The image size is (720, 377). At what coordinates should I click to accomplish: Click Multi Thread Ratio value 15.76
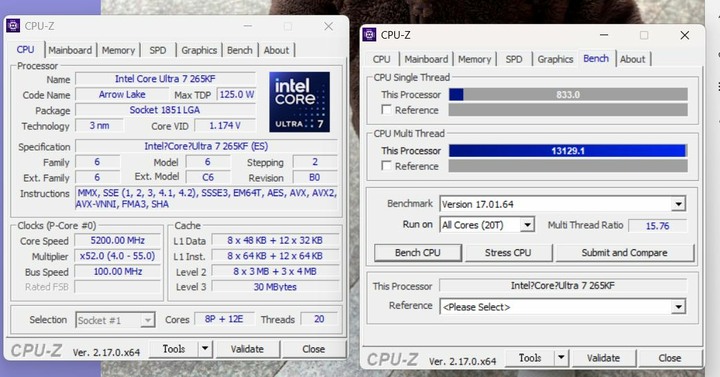point(658,225)
